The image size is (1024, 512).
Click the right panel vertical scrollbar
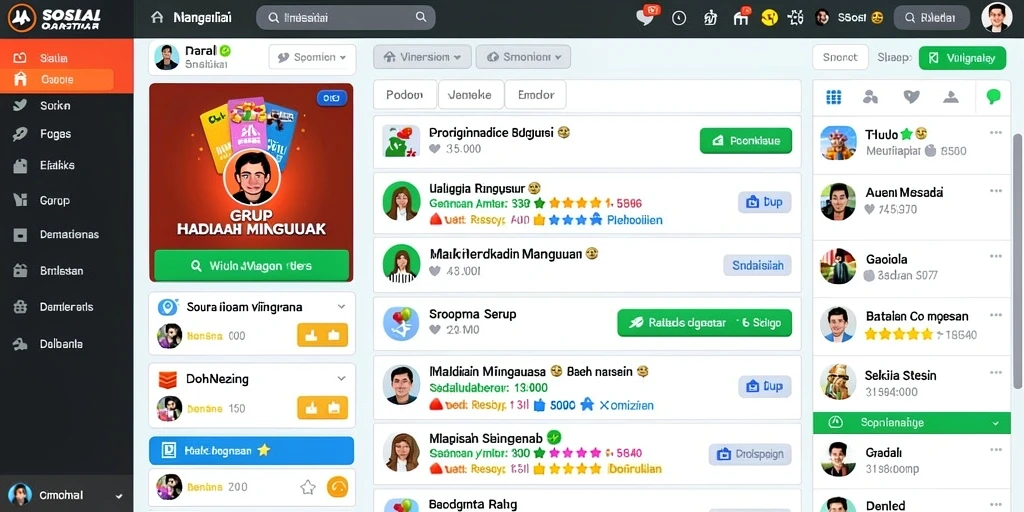[x=1017, y=261]
